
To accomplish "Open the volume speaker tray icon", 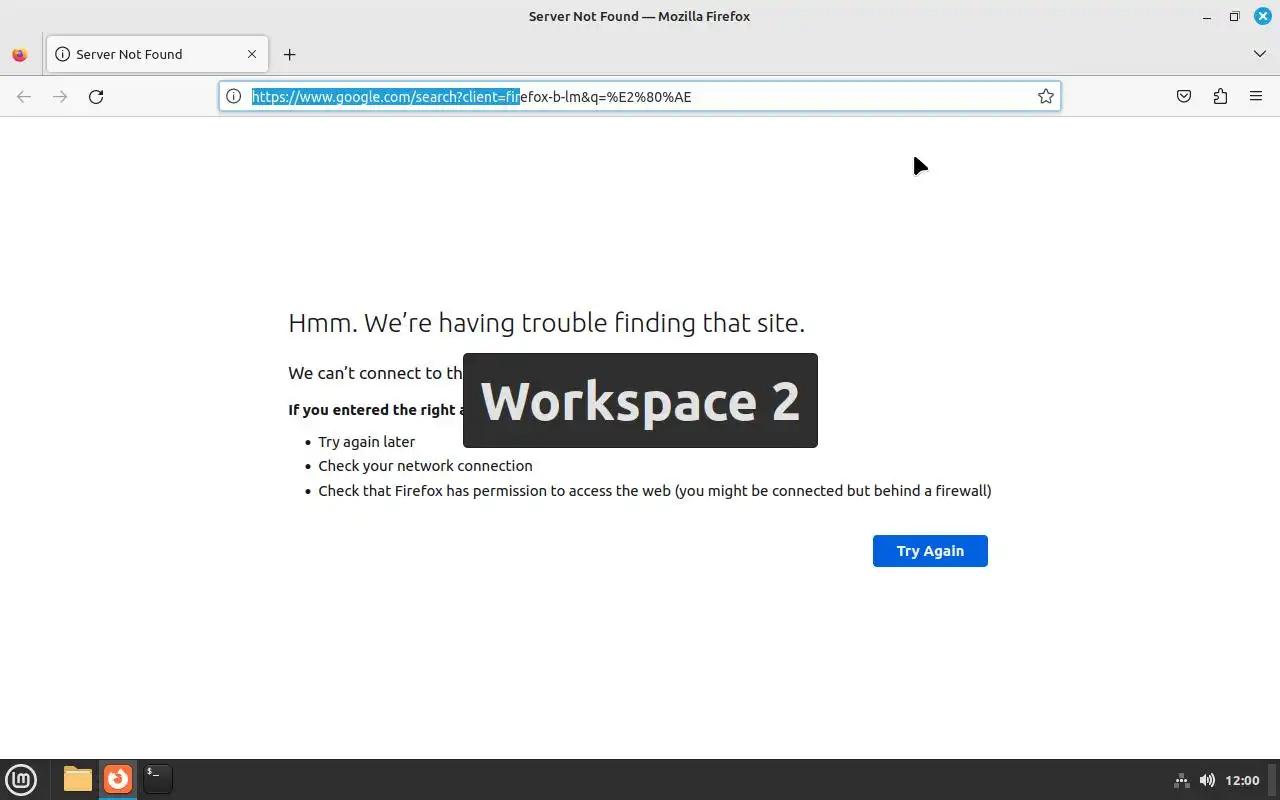I will pyautogui.click(x=1207, y=780).
